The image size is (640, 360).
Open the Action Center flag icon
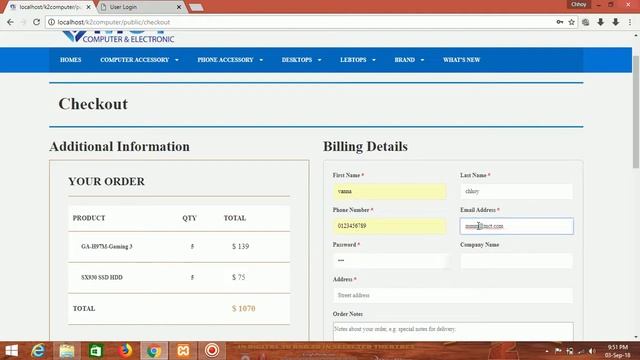[x=558, y=351]
